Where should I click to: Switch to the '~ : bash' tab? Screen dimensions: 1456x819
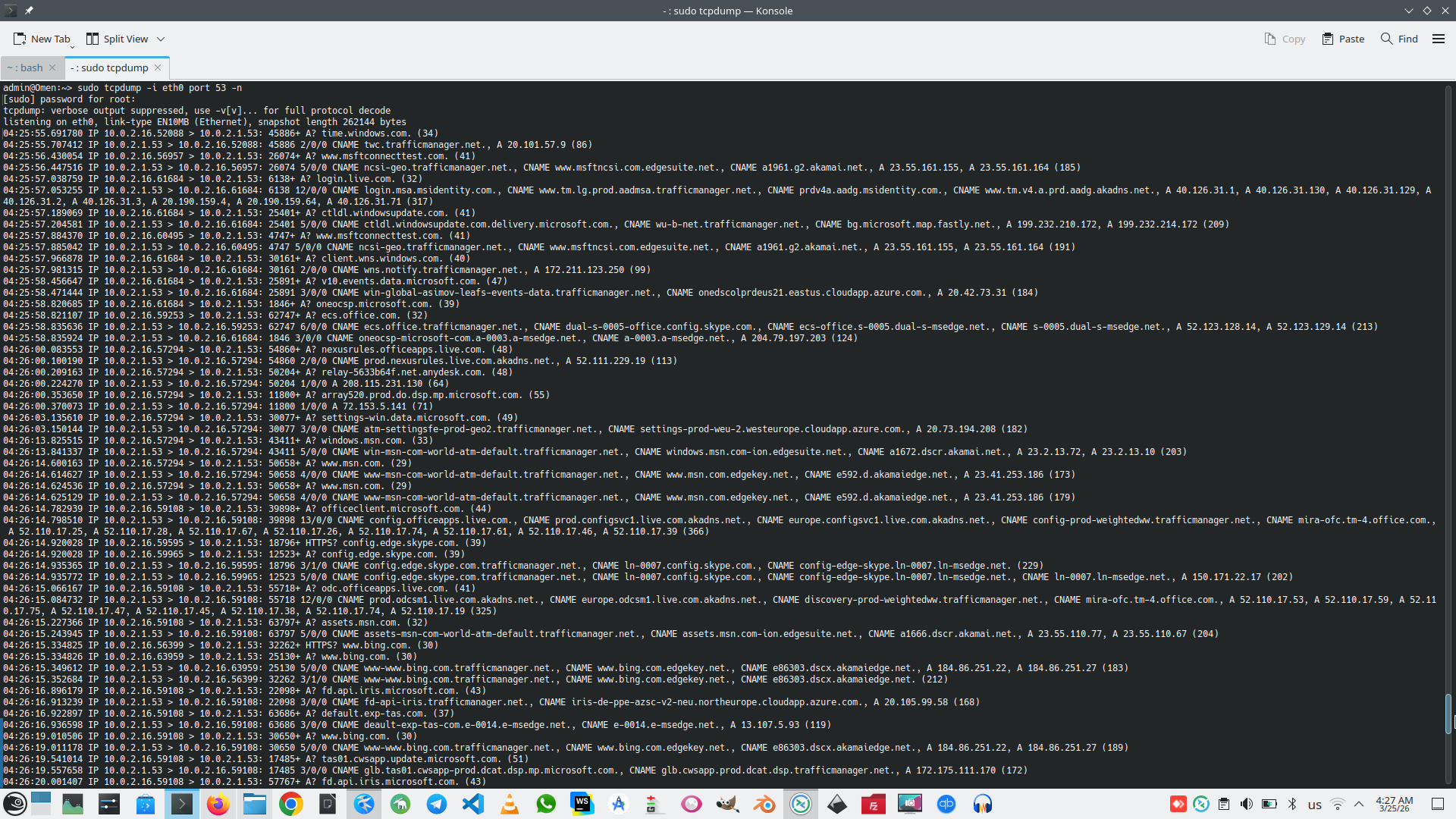25,67
